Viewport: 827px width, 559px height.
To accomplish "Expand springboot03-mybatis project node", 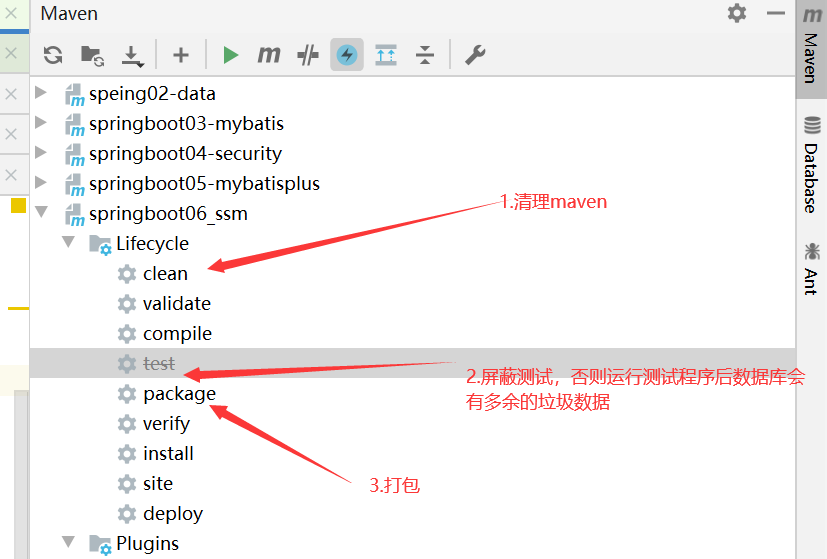I will [41, 123].
